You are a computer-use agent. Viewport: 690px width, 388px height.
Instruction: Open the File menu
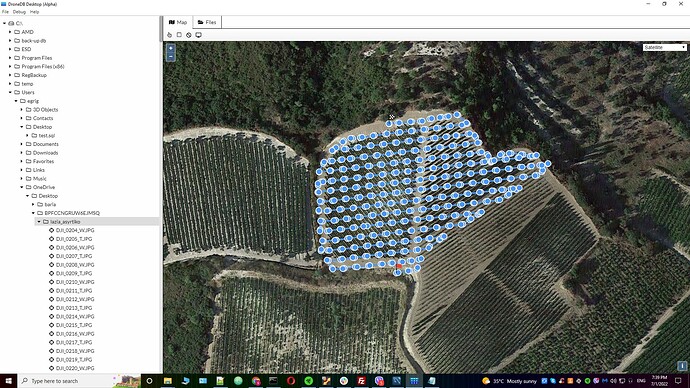pyautogui.click(x=5, y=12)
